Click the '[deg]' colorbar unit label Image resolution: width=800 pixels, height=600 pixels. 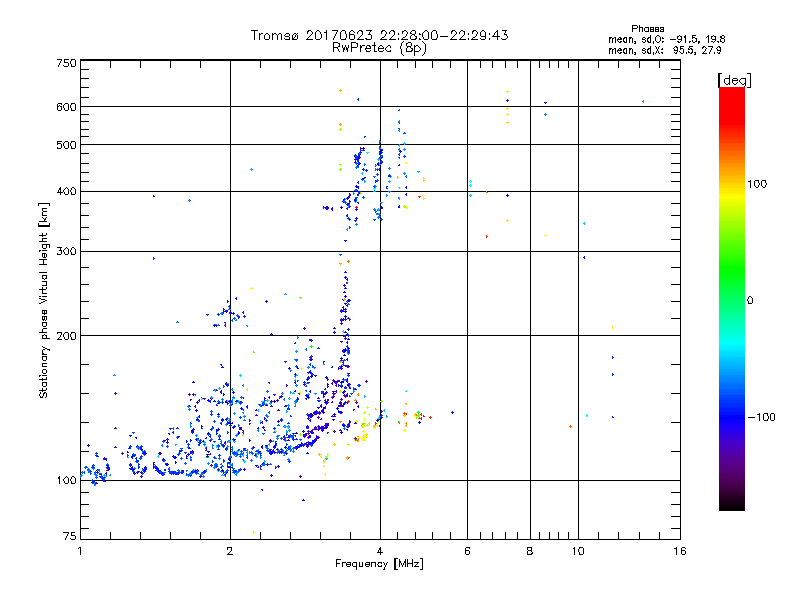pyautogui.click(x=734, y=80)
